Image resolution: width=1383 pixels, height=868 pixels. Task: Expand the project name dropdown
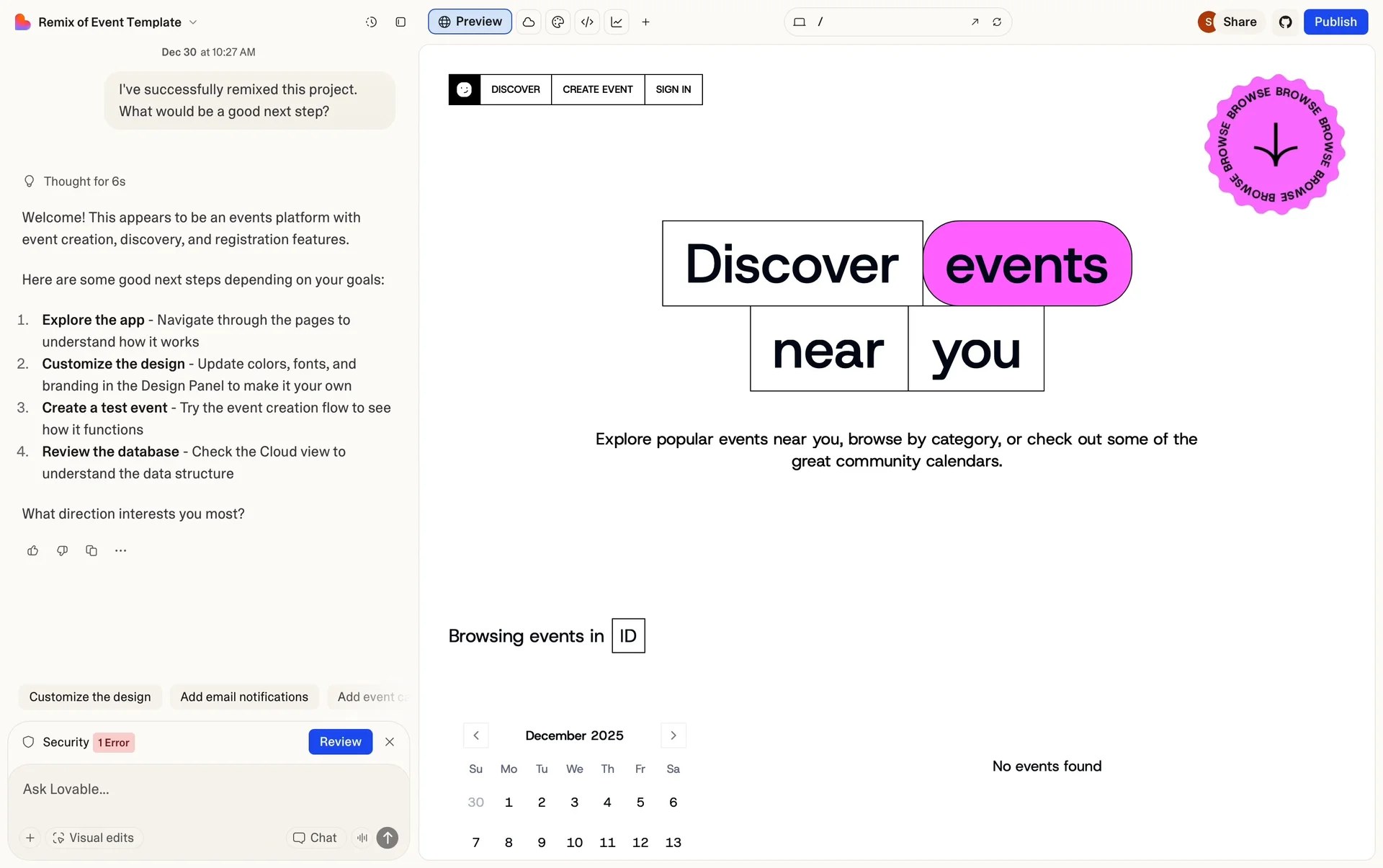[193, 22]
